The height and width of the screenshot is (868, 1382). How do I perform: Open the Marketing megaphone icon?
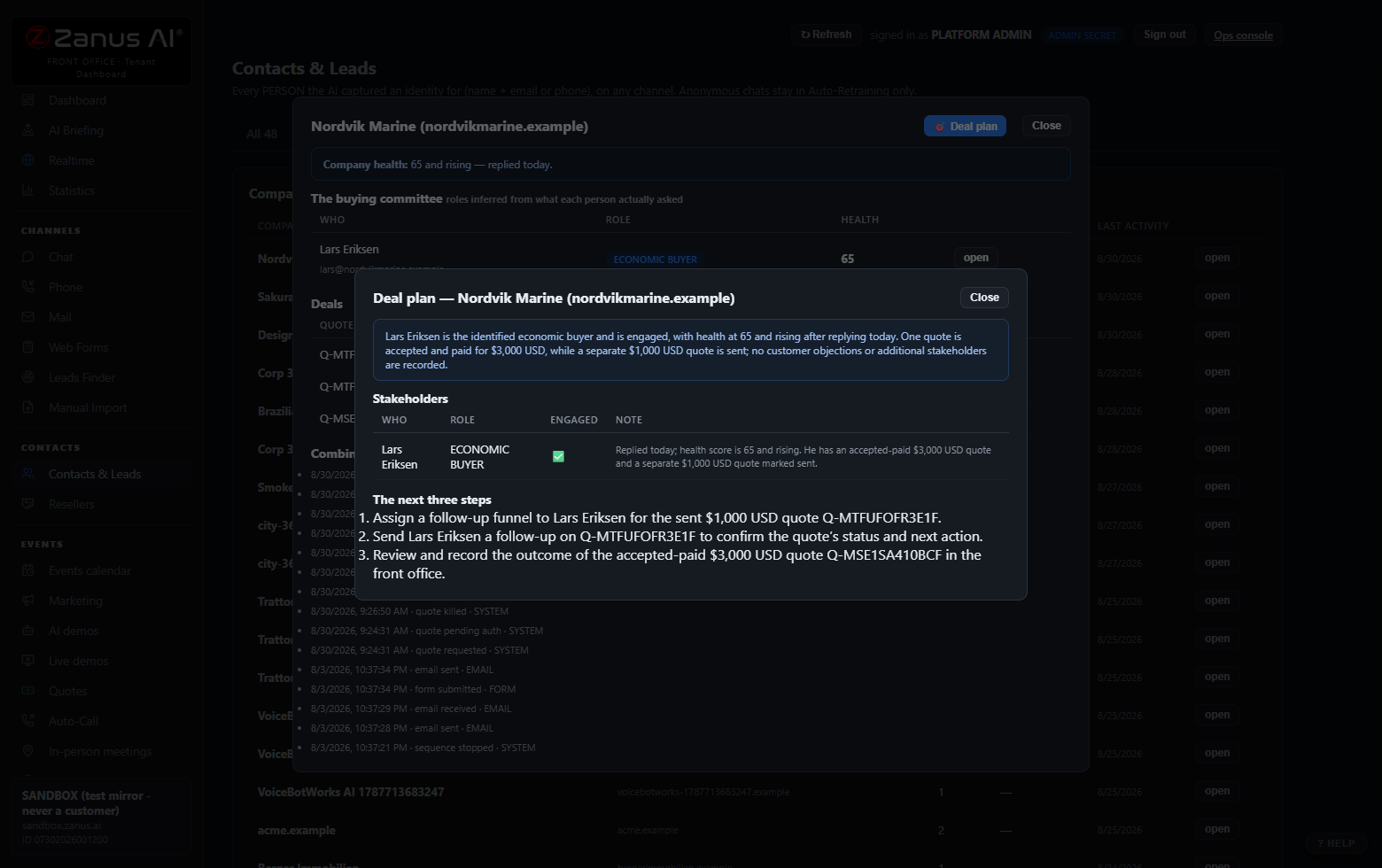(28, 601)
